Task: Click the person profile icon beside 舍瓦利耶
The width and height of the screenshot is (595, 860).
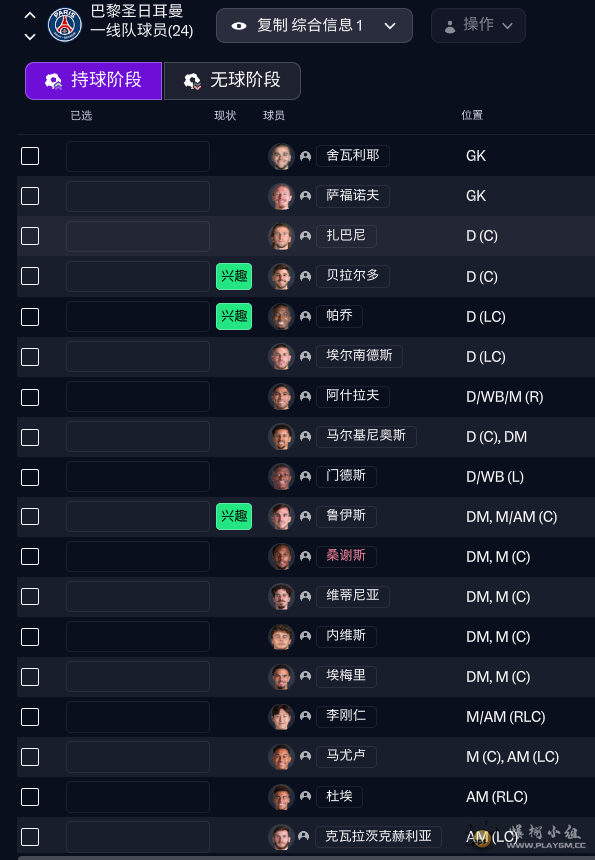Action: [304, 155]
